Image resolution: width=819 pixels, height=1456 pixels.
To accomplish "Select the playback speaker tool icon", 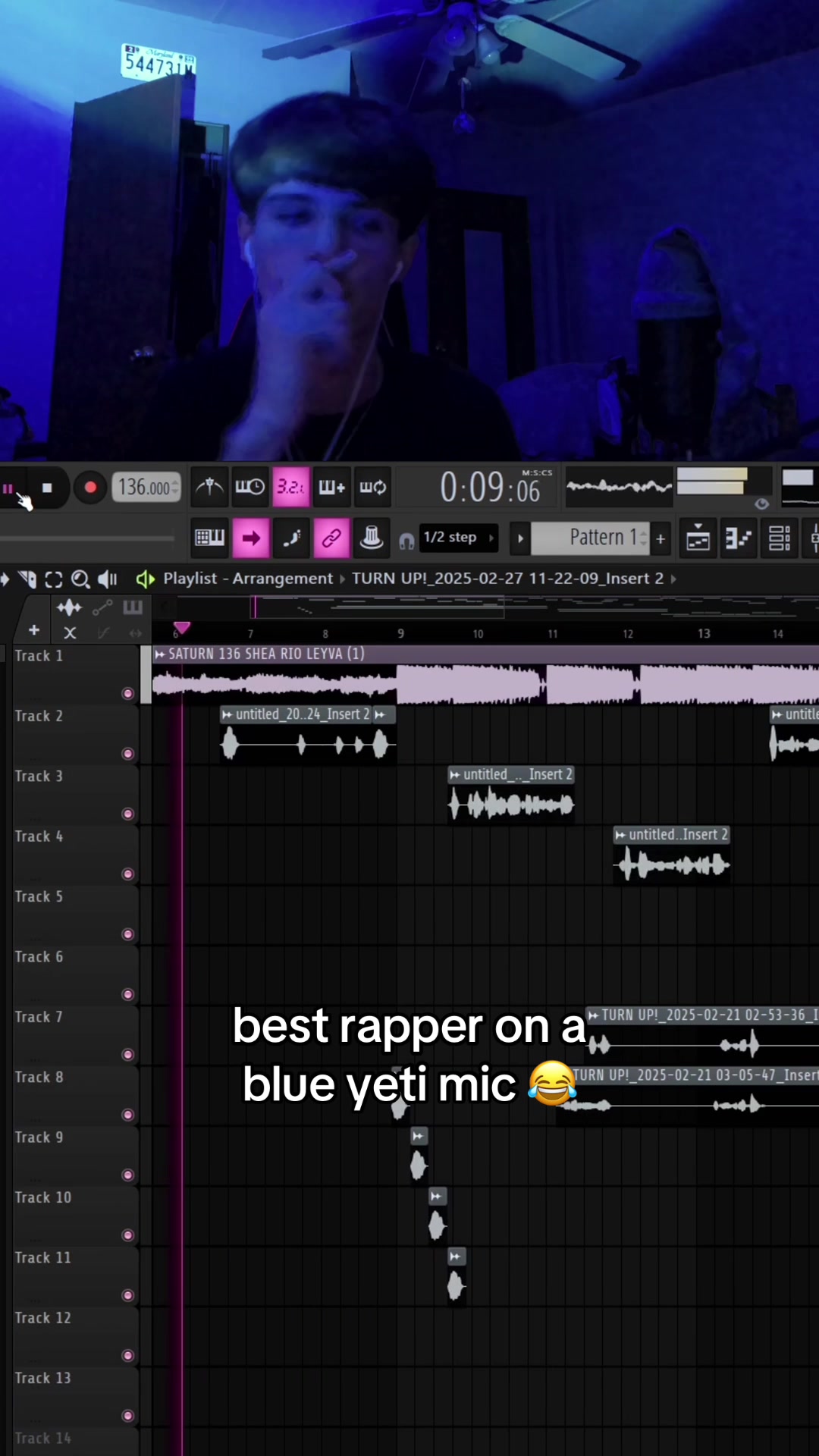I will click(107, 580).
